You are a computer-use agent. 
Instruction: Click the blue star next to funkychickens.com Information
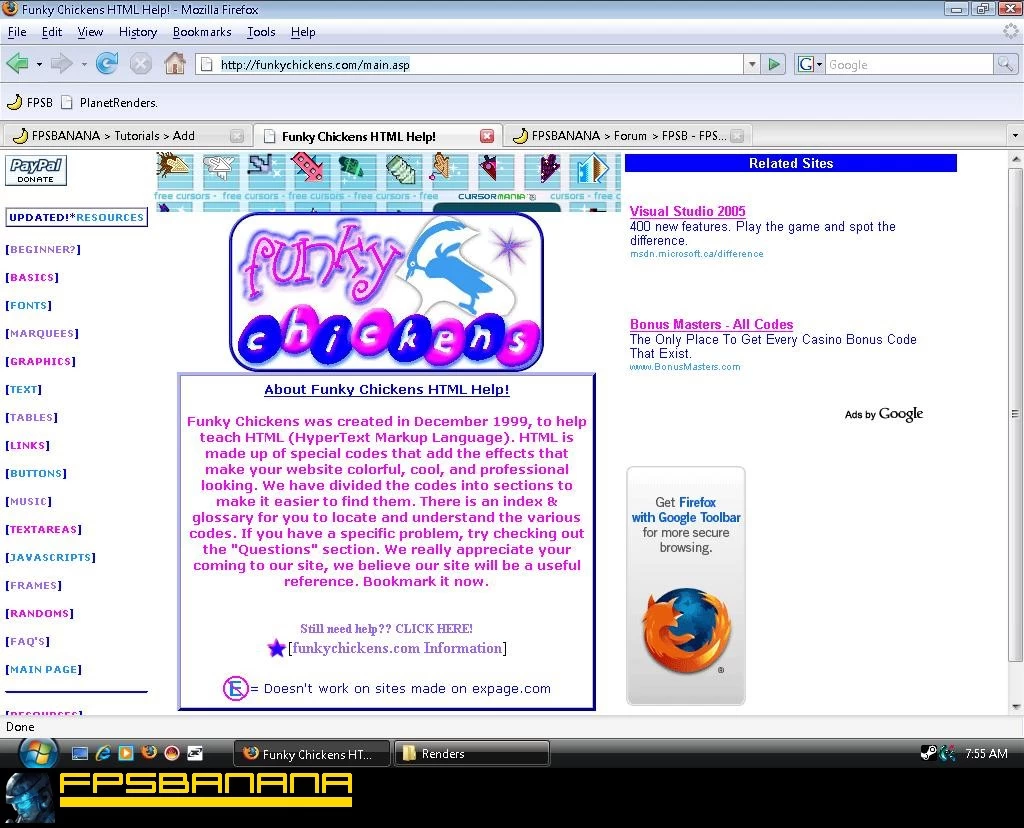[276, 648]
